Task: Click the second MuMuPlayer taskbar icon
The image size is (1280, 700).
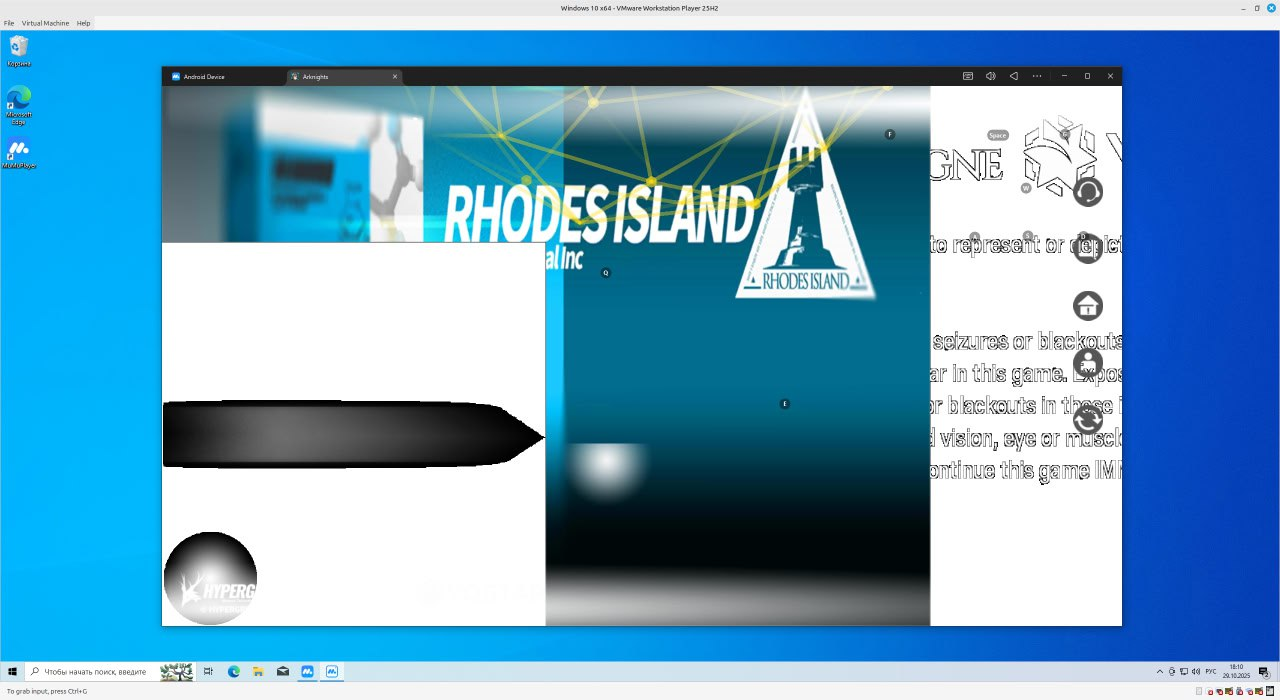Action: tap(332, 671)
